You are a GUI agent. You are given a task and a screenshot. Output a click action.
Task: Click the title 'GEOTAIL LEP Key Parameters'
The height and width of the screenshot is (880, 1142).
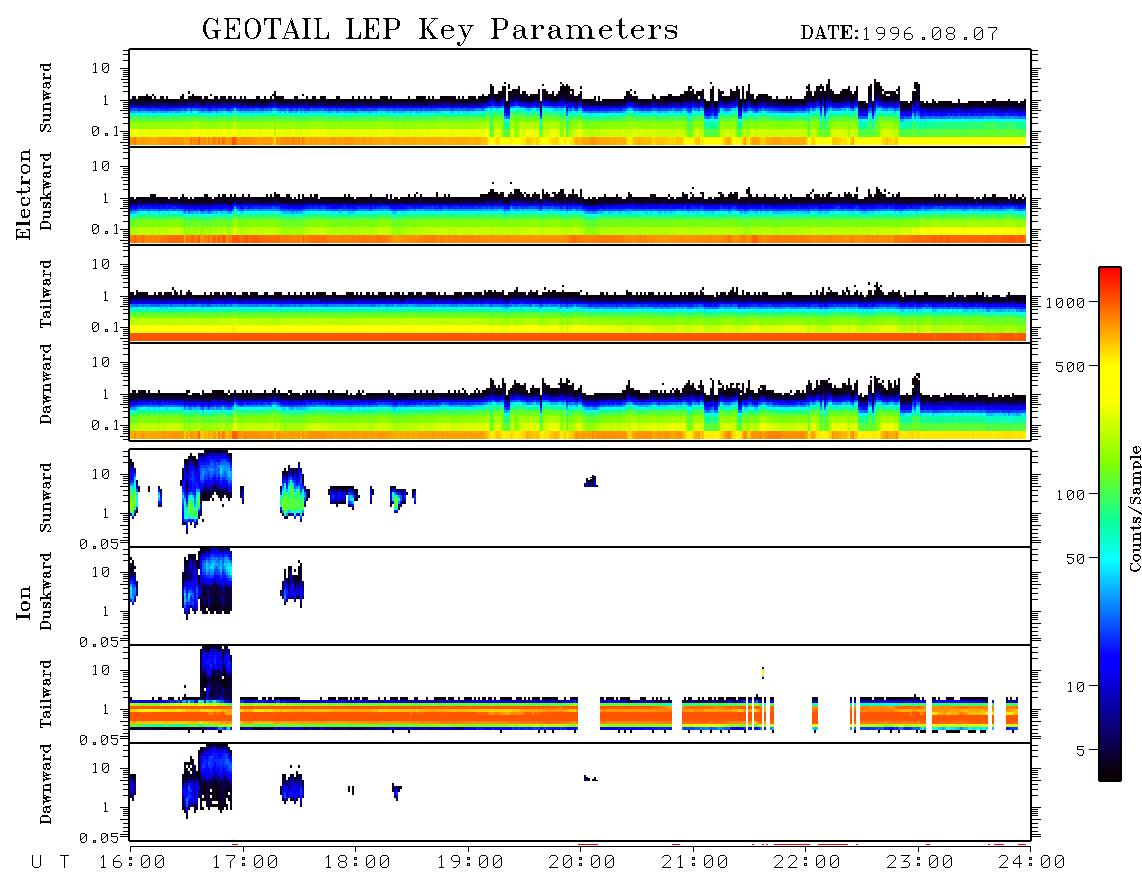pyautogui.click(x=440, y=30)
